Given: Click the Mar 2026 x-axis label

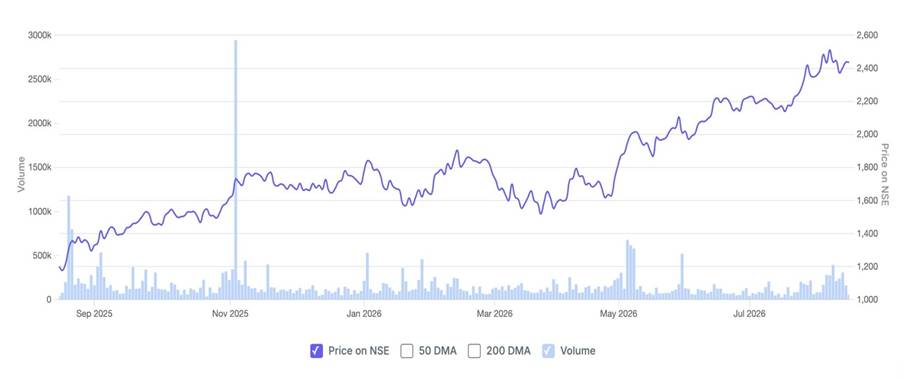Looking at the screenshot, I should 495,314.
